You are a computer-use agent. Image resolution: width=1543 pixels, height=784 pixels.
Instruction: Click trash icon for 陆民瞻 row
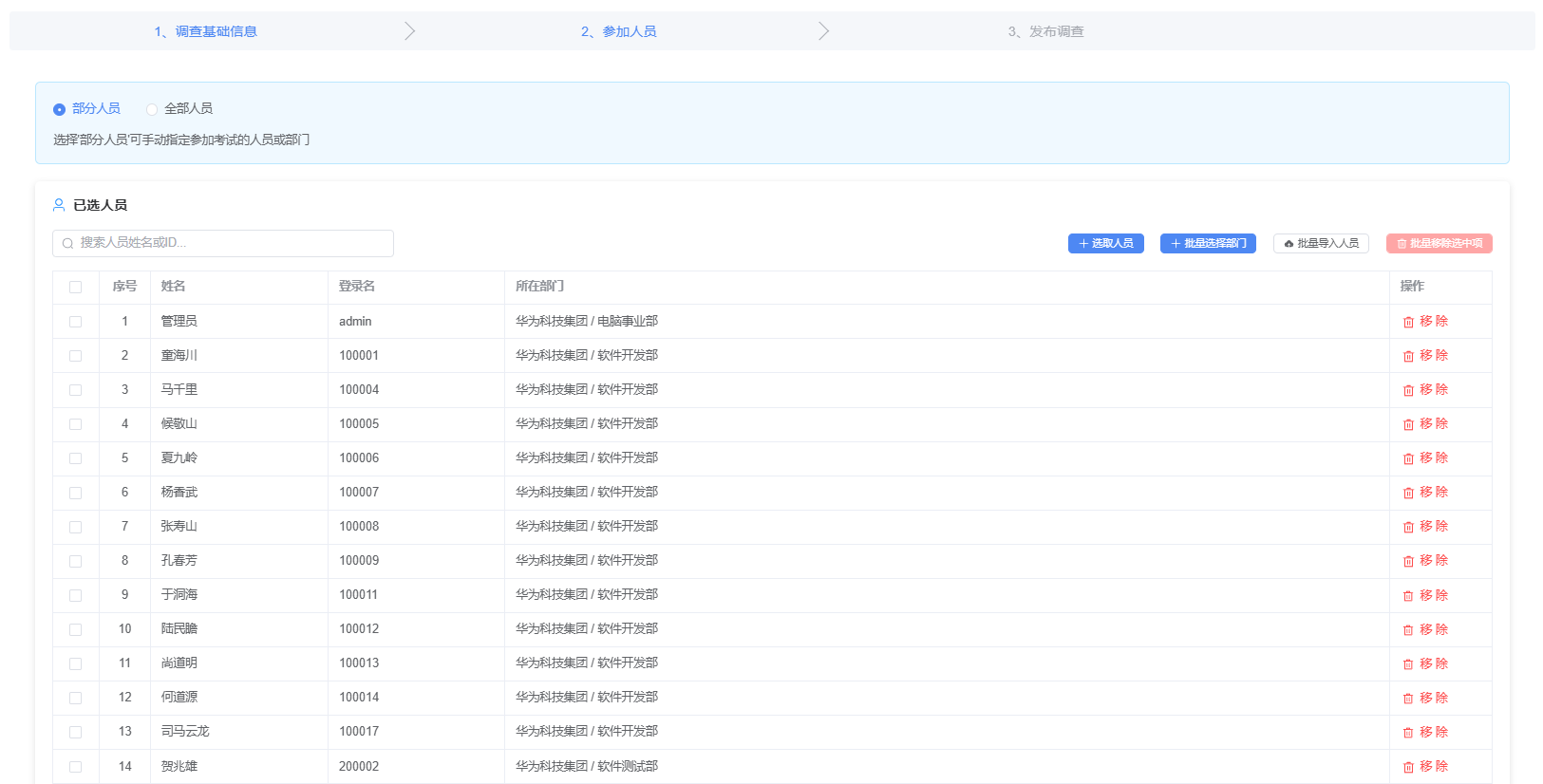coord(1408,630)
